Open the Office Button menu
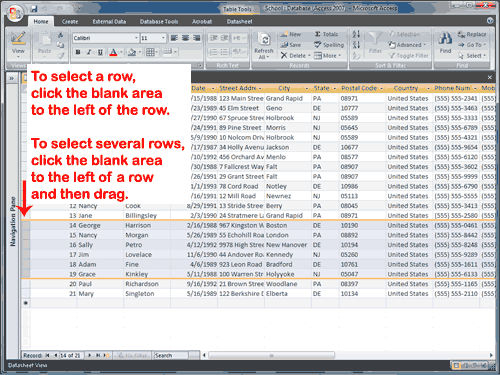Image resolution: width=500 pixels, height=375 pixels. pyautogui.click(x=15, y=13)
